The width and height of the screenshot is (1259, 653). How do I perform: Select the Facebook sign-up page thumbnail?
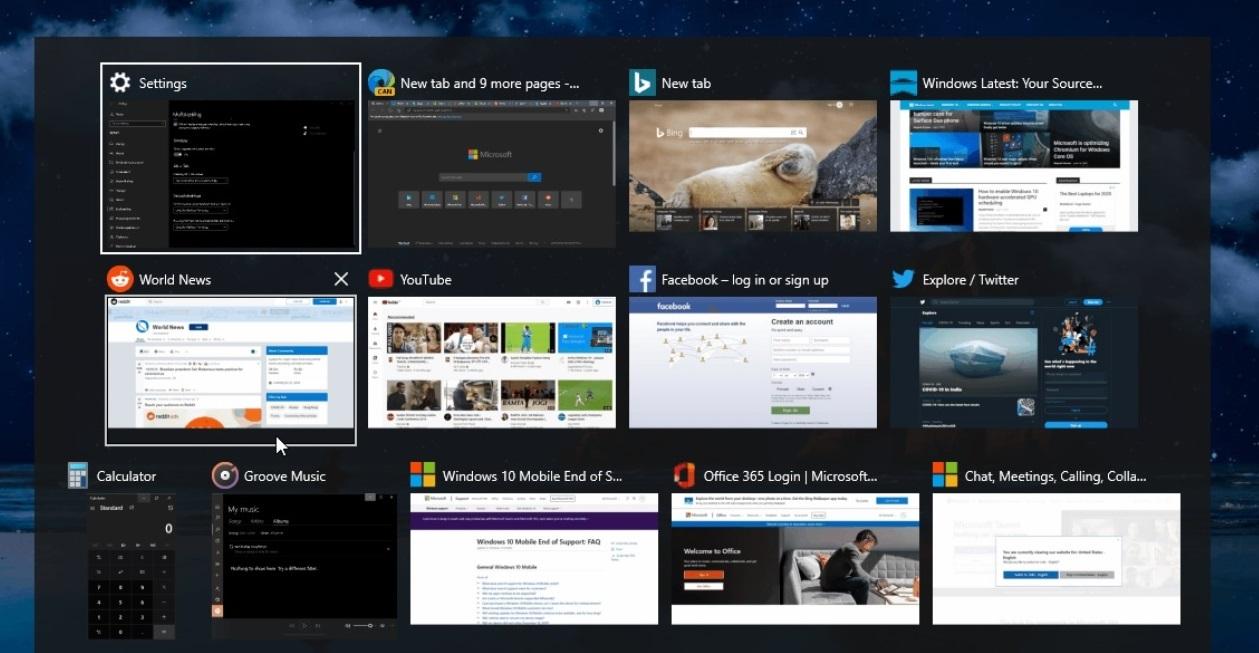point(753,362)
